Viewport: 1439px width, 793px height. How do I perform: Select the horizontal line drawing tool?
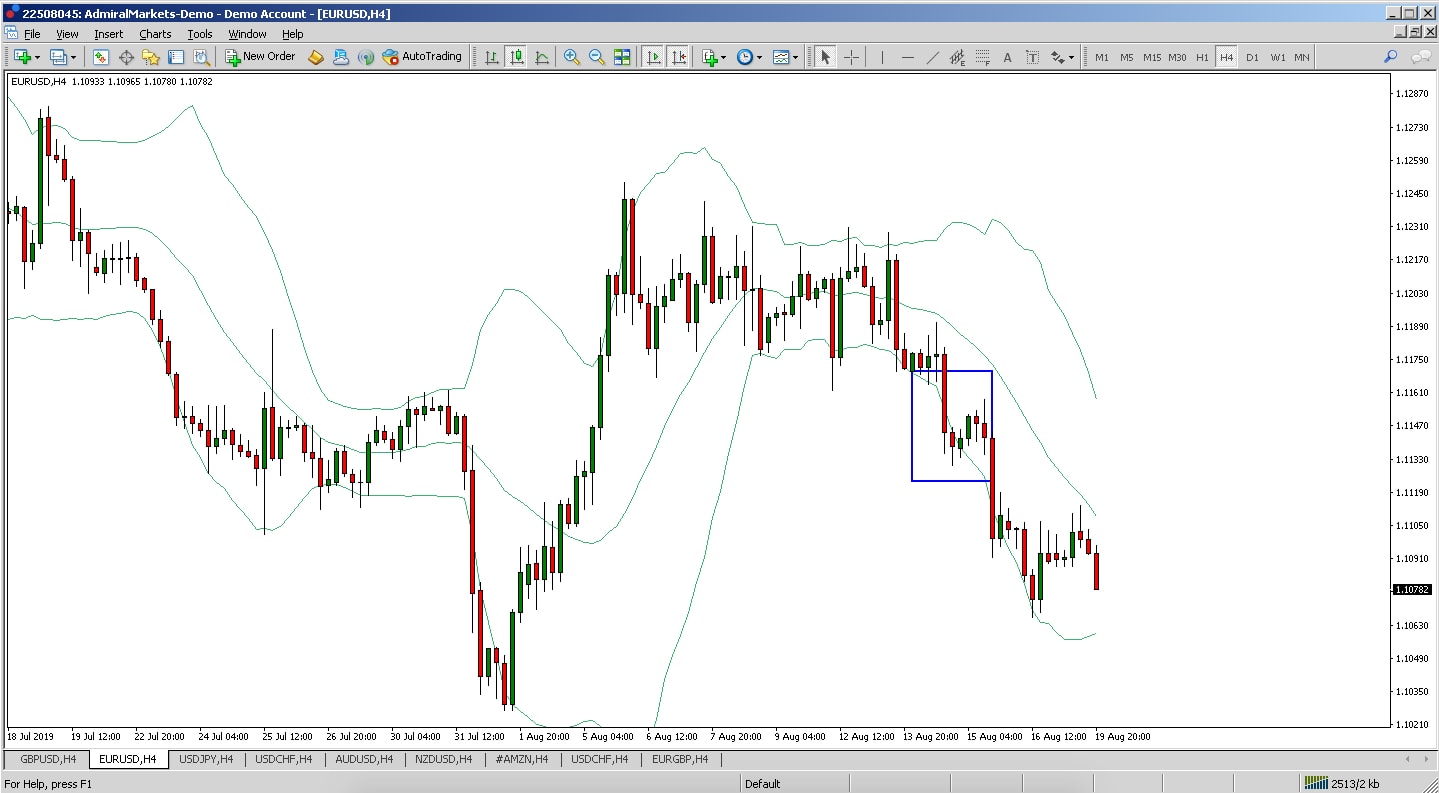point(907,57)
